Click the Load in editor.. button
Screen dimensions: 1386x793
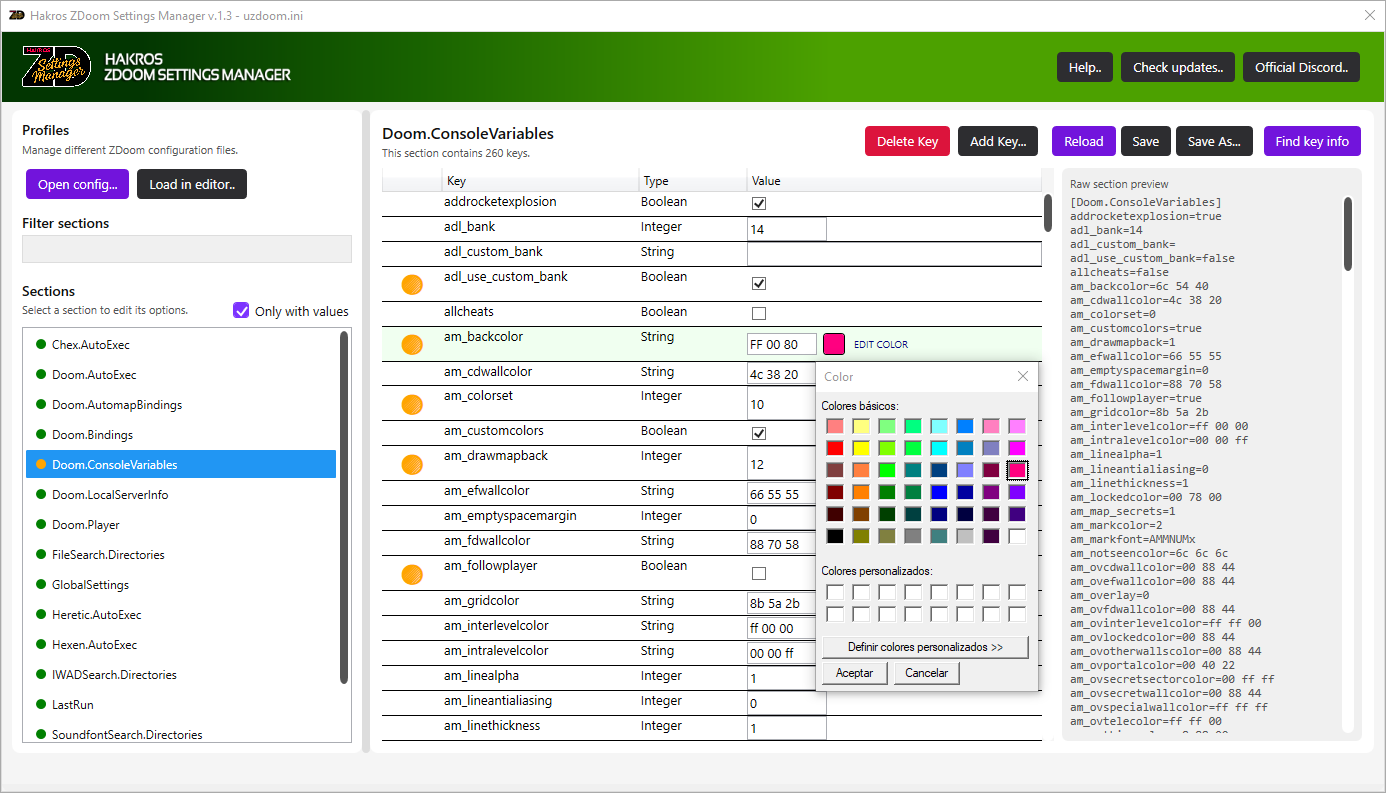pyautogui.click(x=192, y=184)
